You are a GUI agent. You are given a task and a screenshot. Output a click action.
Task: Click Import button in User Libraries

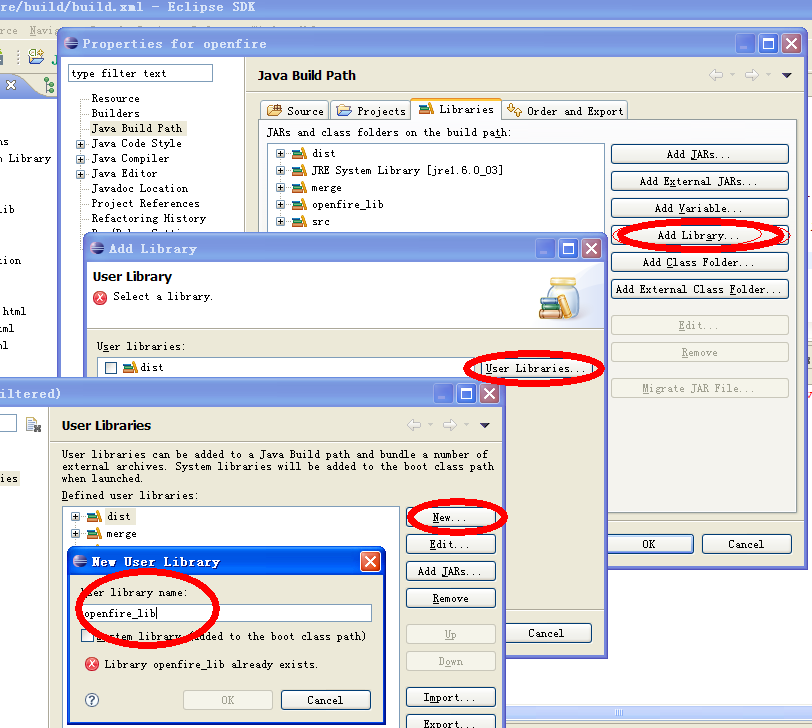click(451, 697)
